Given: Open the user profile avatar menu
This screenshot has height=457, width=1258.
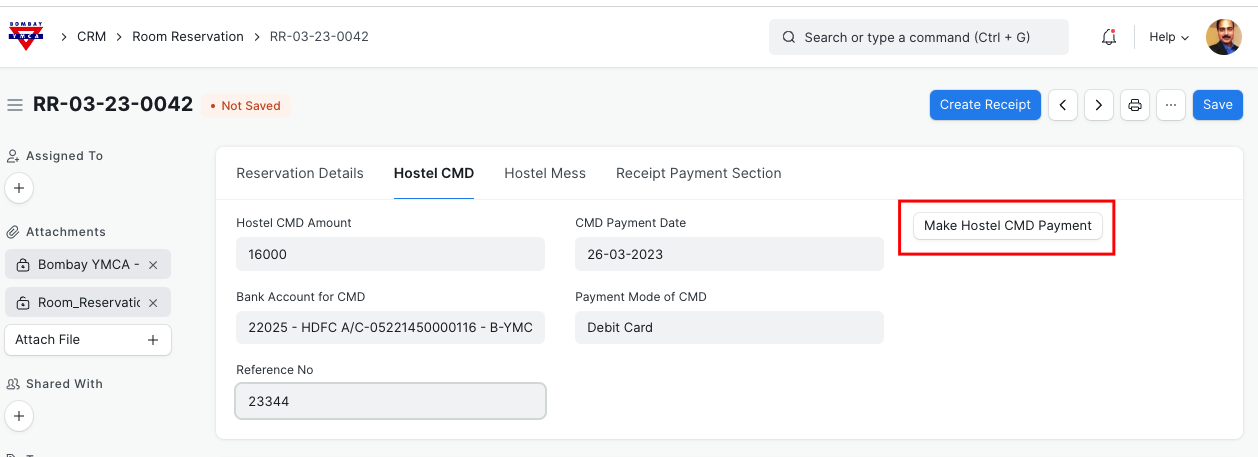Looking at the screenshot, I should point(1223,37).
